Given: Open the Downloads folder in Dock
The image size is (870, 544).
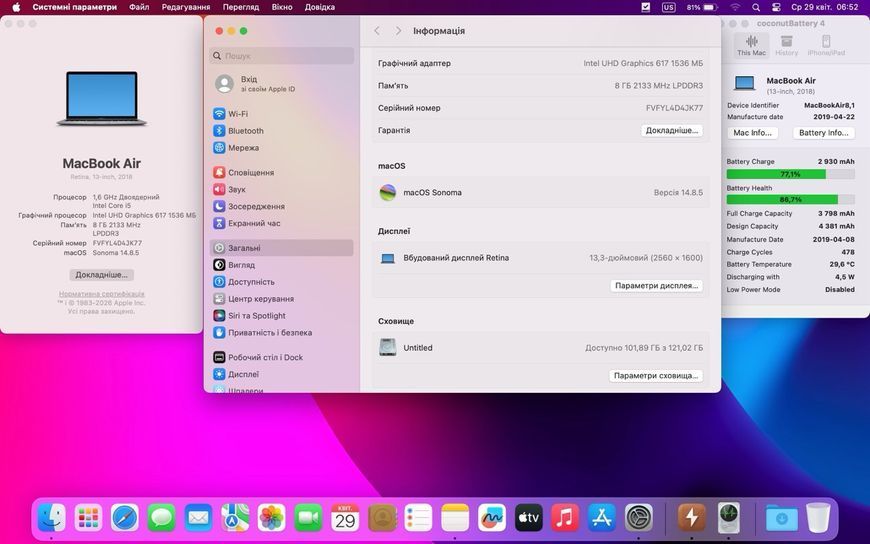Looking at the screenshot, I should point(781,518).
